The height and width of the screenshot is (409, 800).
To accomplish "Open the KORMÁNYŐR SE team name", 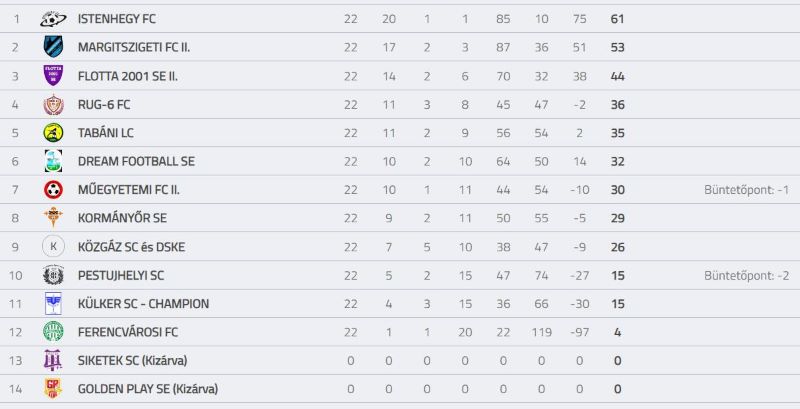I will (122, 218).
